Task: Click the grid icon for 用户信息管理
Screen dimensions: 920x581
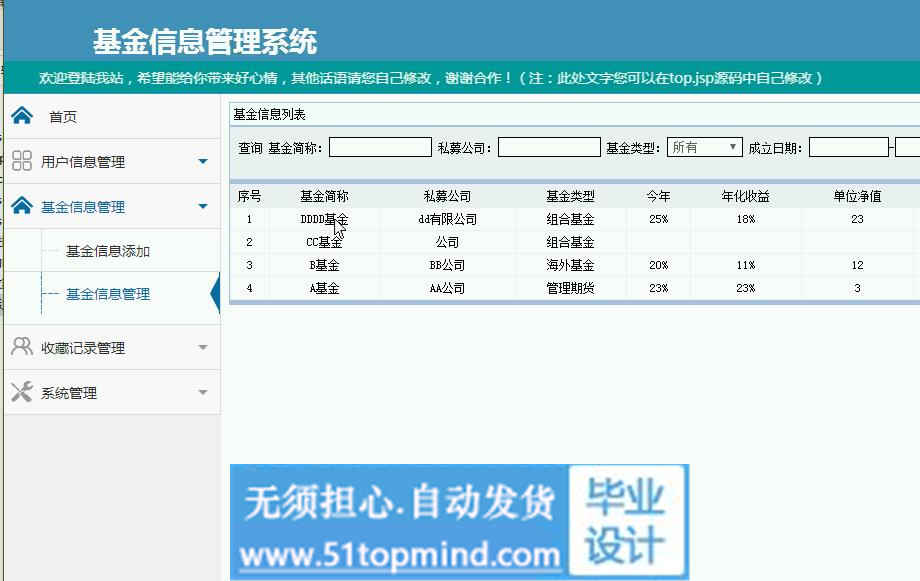Action: click(22, 161)
